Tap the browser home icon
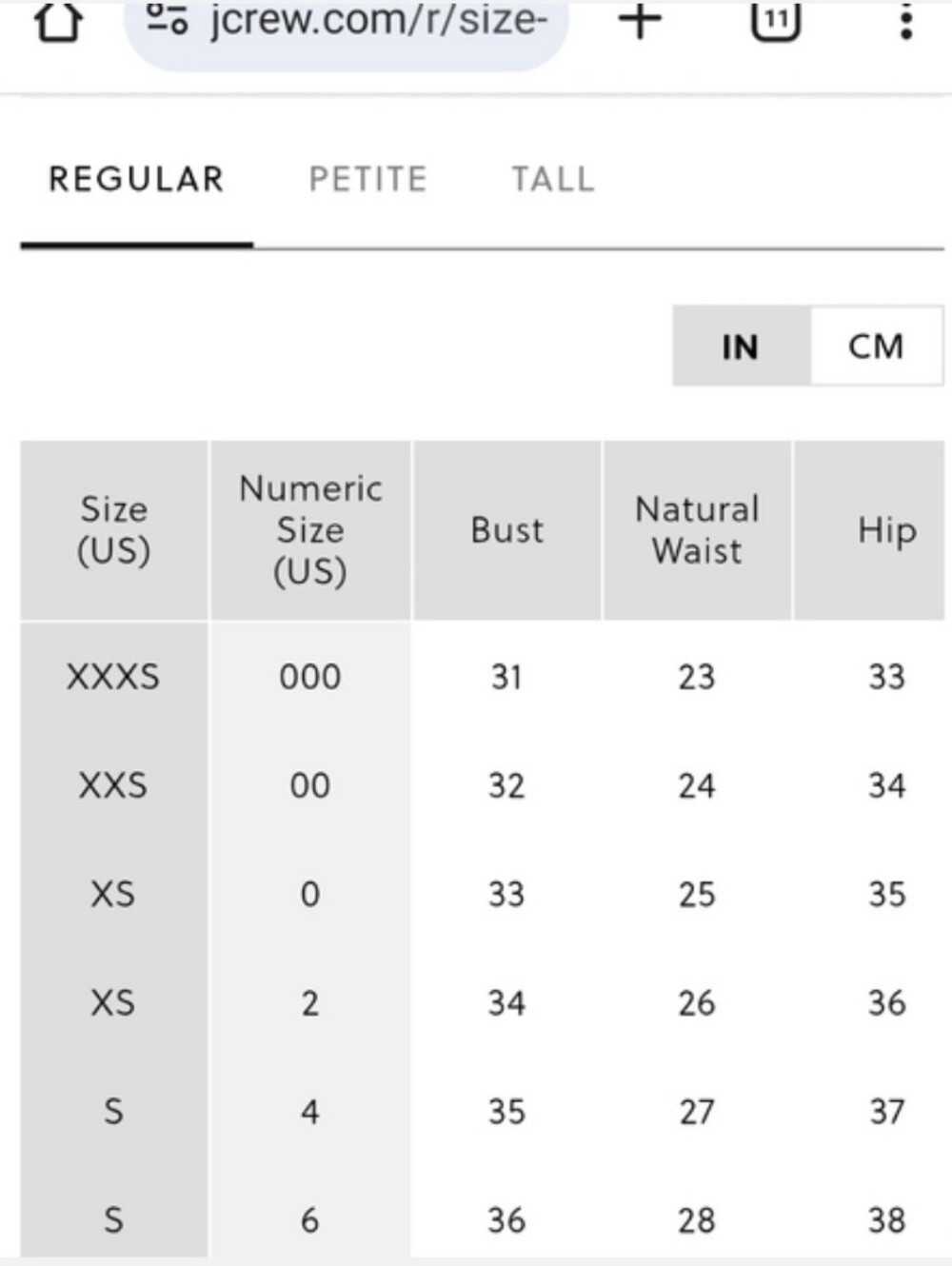Screen dimensions: 952x1266 pyautogui.click(x=58, y=21)
